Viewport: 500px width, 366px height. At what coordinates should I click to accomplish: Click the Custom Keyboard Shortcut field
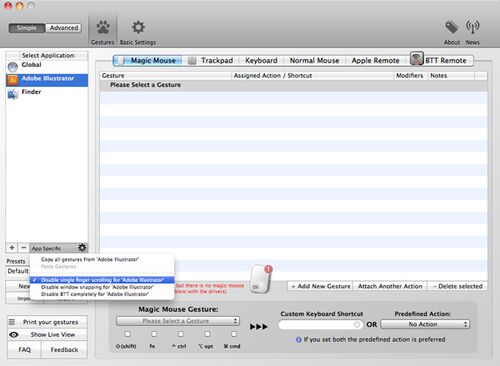321,324
